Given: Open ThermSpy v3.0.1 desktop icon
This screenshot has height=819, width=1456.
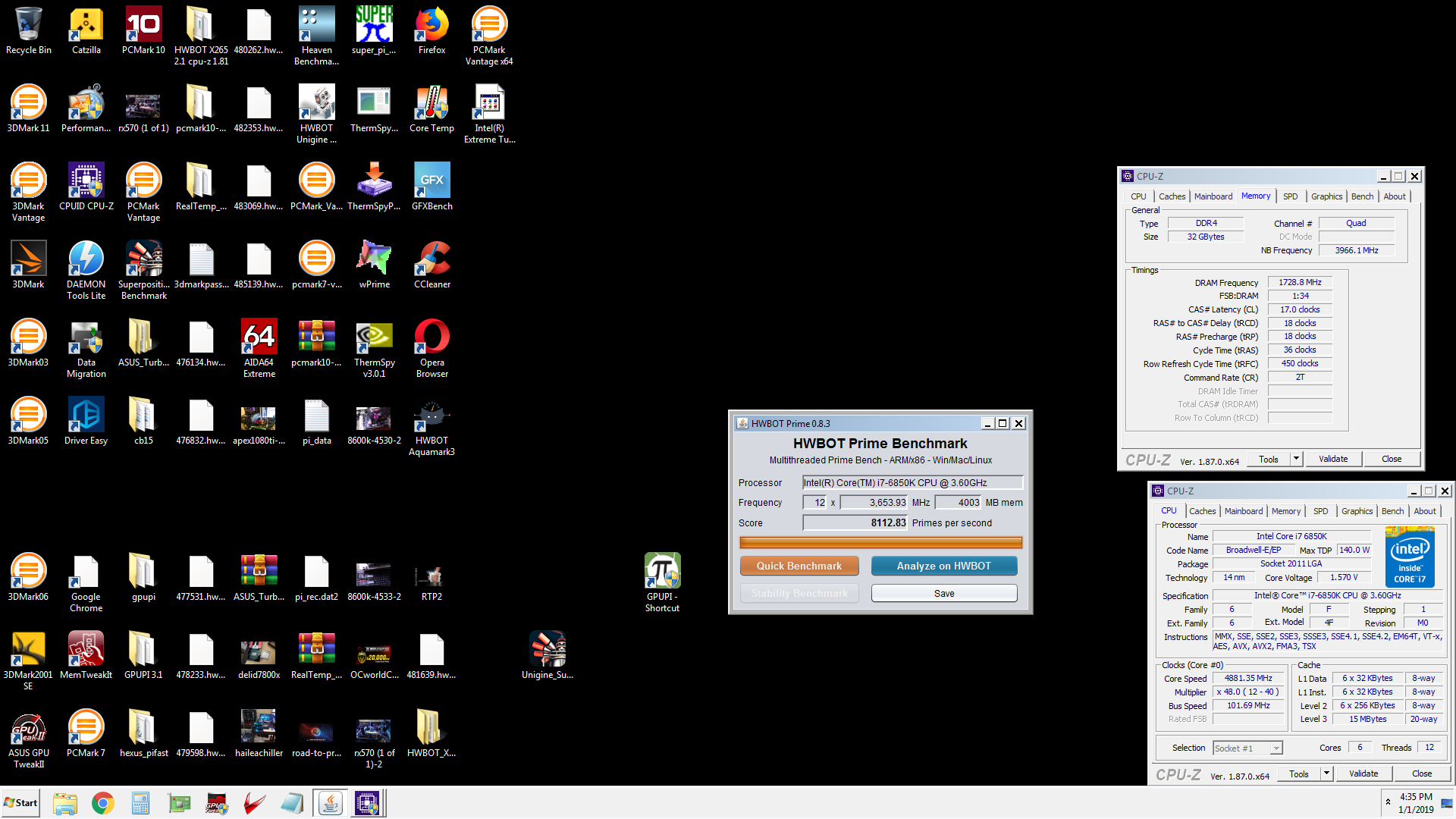Looking at the screenshot, I should [x=374, y=349].
